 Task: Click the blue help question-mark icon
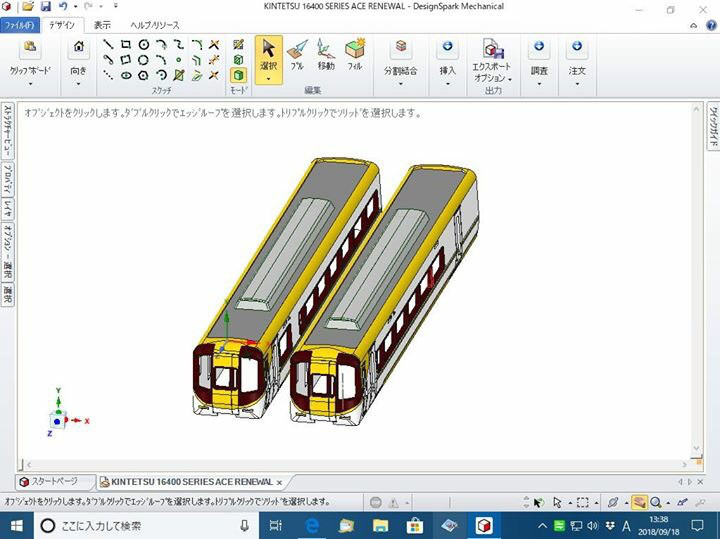[x=711, y=25]
